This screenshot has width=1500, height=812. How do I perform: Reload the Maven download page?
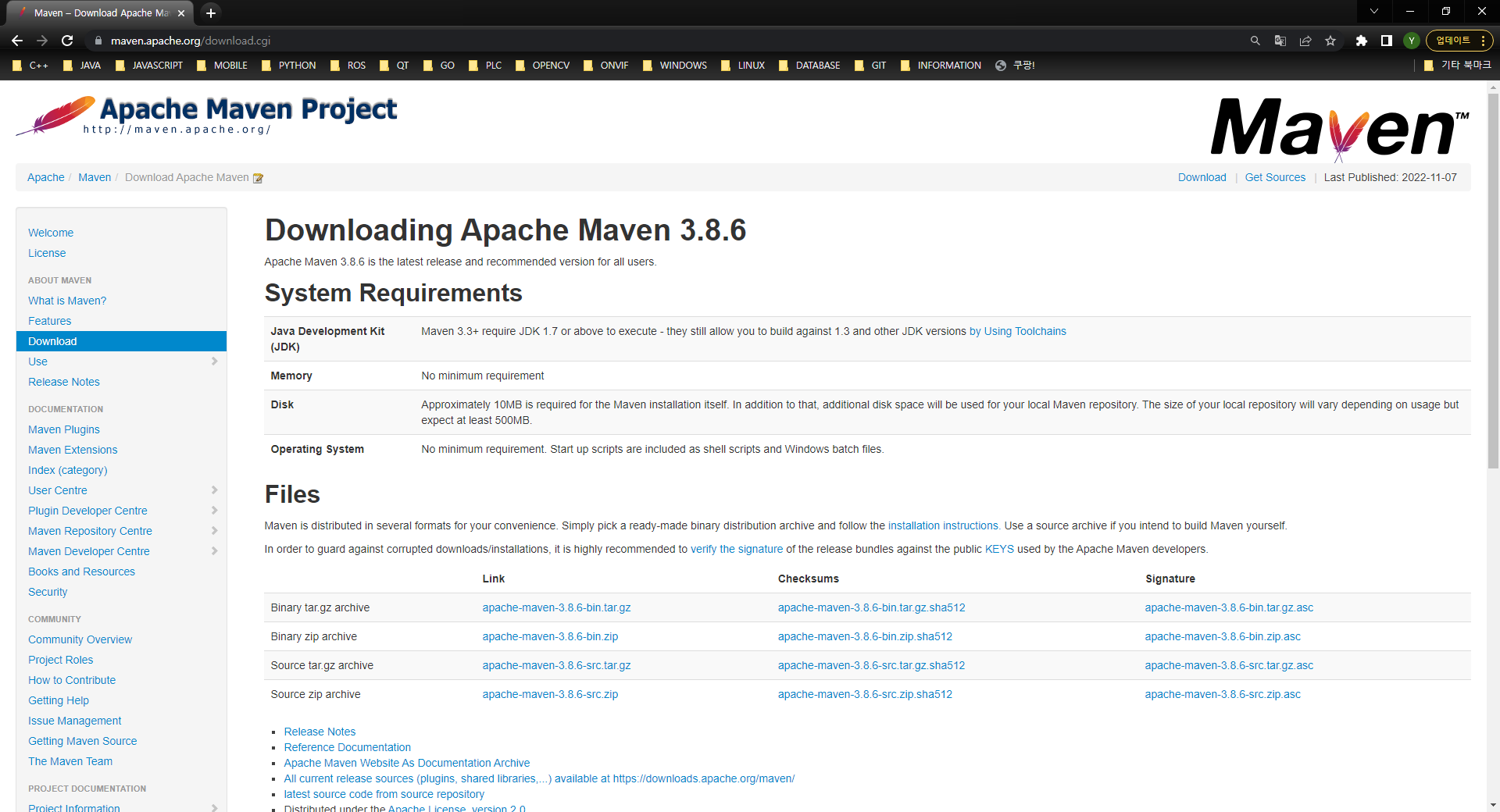[67, 41]
